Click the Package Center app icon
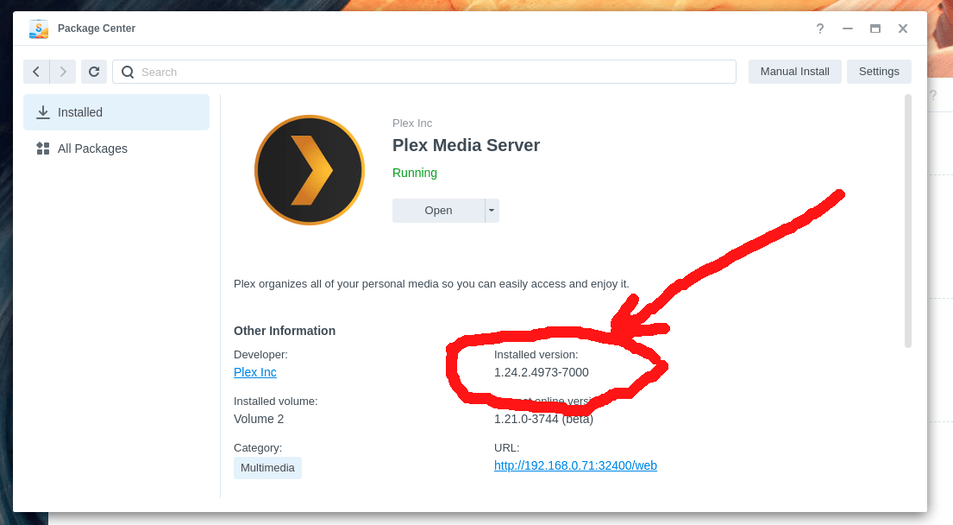Screen dimensions: 953x525 (38, 29)
